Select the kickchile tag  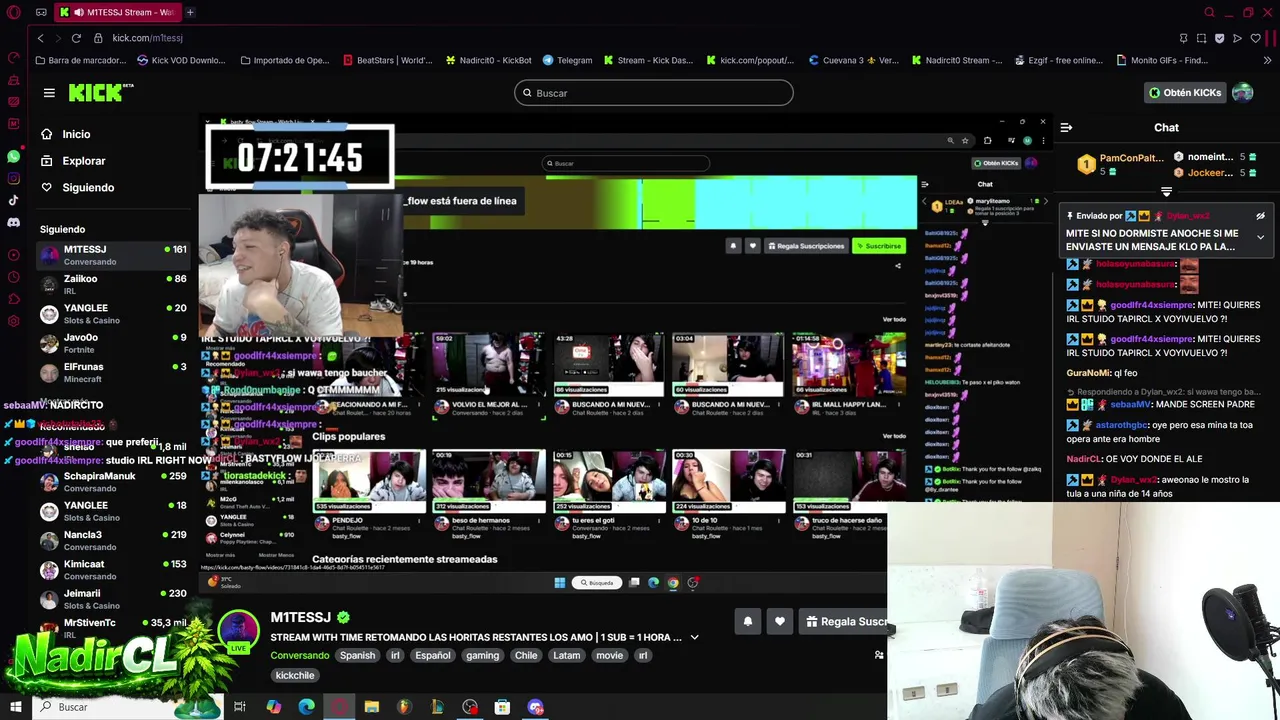tap(295, 676)
